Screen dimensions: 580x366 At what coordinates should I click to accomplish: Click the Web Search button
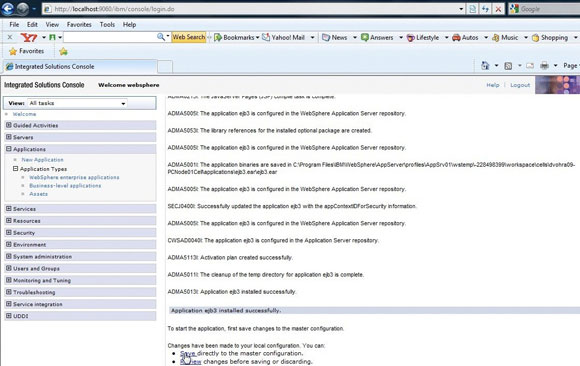[x=189, y=37]
